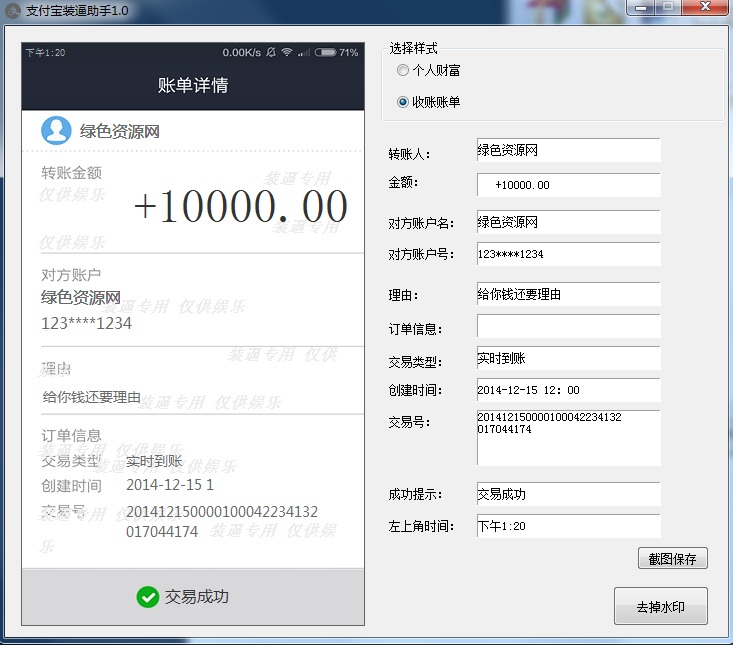The image size is (733, 645).
Task: Click the 创建时间 label in phone preview
Action: pos(72,486)
